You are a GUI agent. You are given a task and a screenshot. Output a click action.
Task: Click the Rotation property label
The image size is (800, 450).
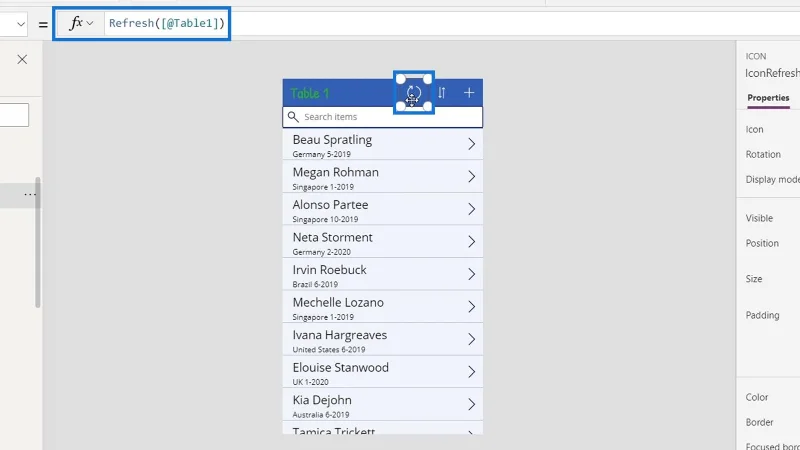tap(763, 155)
